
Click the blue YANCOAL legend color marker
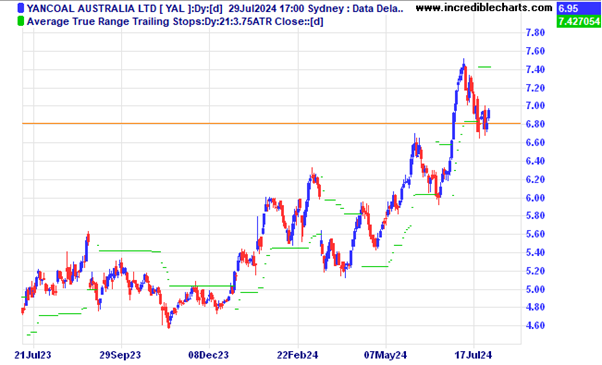pos(21,8)
